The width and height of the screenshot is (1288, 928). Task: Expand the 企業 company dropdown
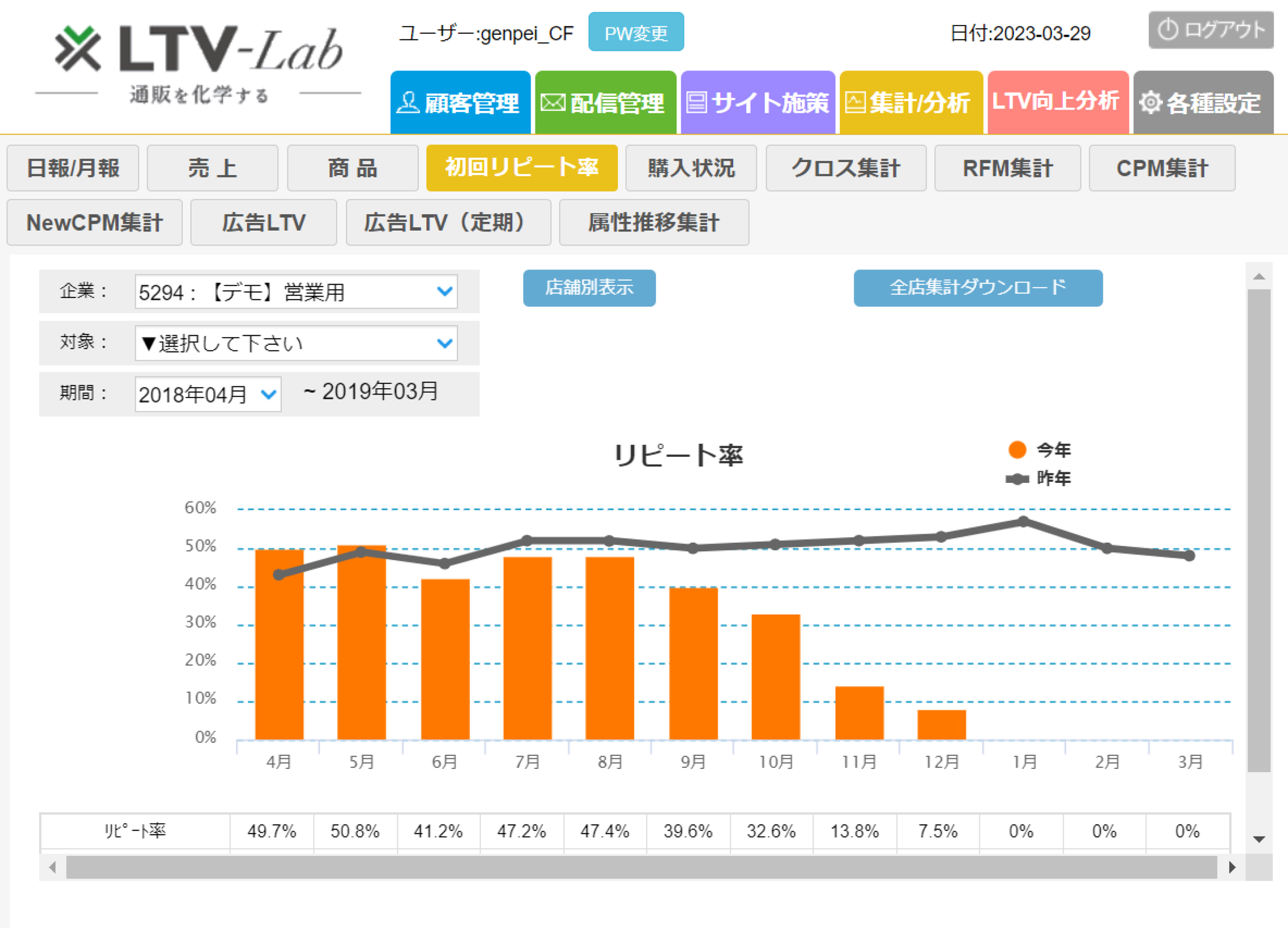(x=296, y=292)
